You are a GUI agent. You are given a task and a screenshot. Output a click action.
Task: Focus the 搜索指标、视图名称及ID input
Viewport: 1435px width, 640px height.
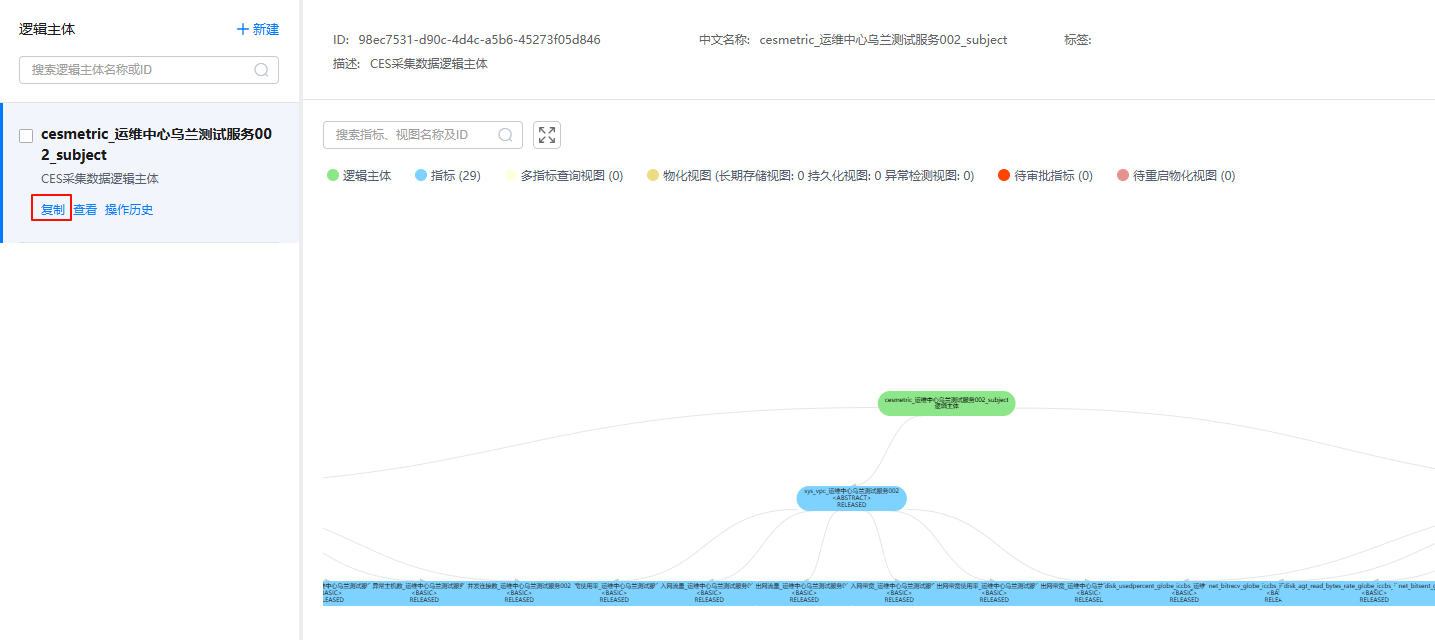410,135
